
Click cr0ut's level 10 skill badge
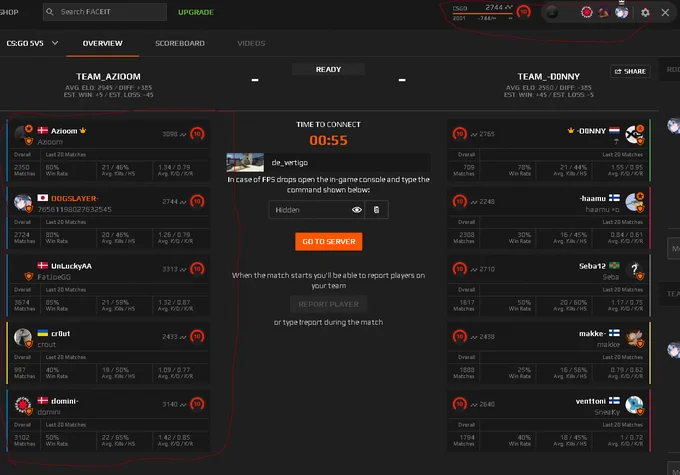tap(197, 337)
